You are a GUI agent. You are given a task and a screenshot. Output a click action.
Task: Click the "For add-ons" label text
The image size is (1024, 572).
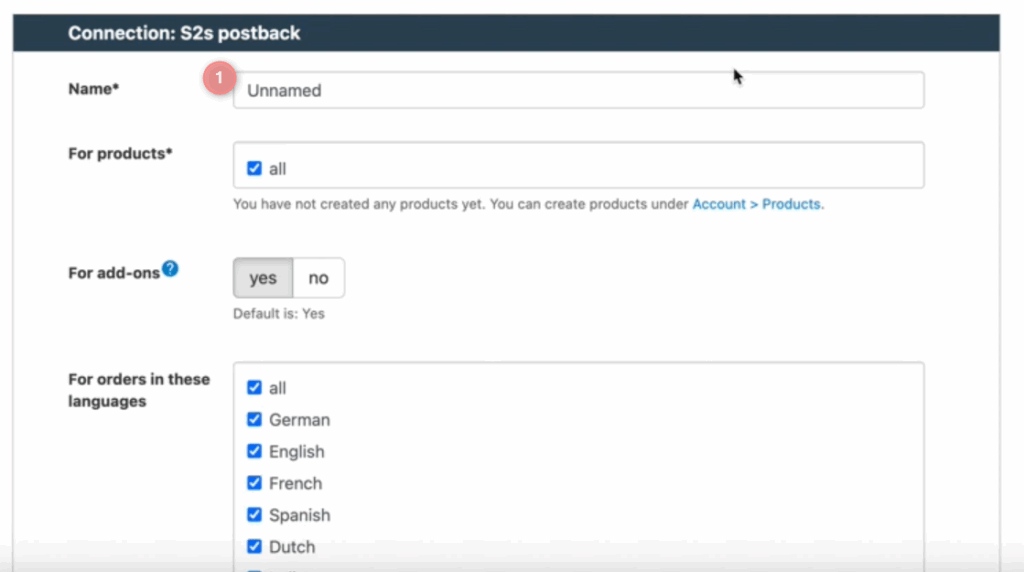click(114, 273)
